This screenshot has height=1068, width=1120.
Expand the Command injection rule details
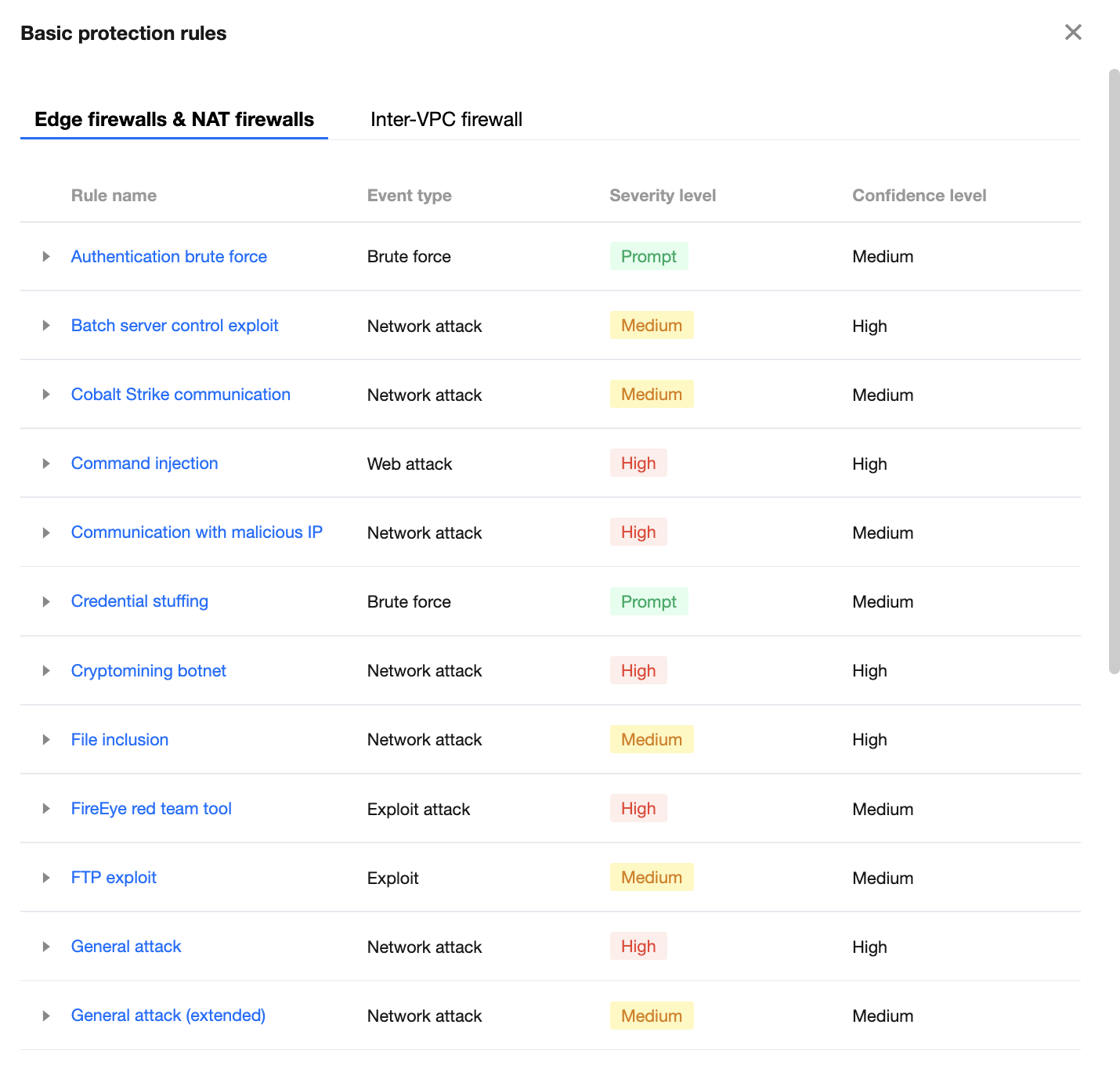coord(46,464)
